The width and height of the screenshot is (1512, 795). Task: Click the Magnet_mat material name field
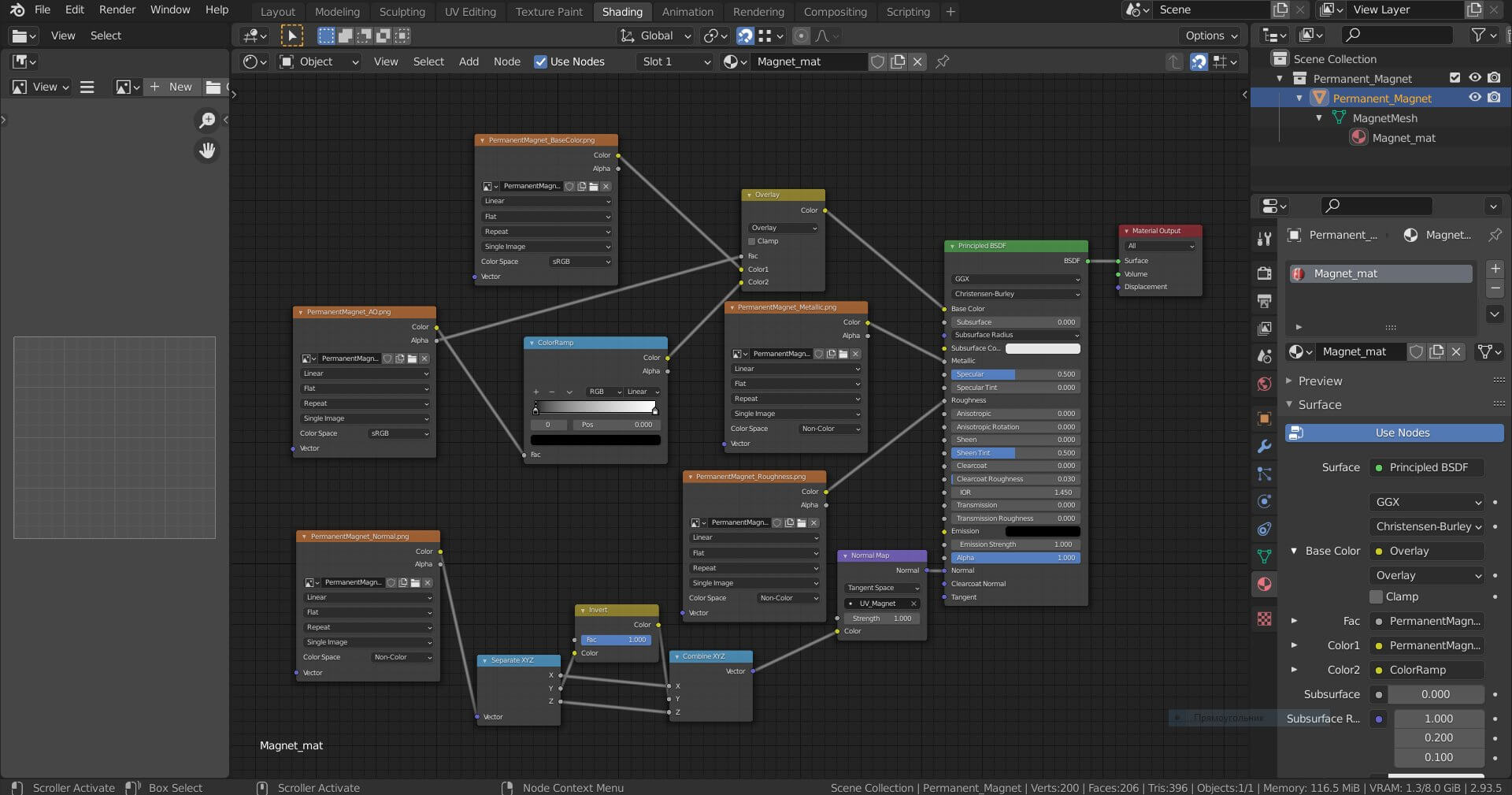click(x=810, y=61)
